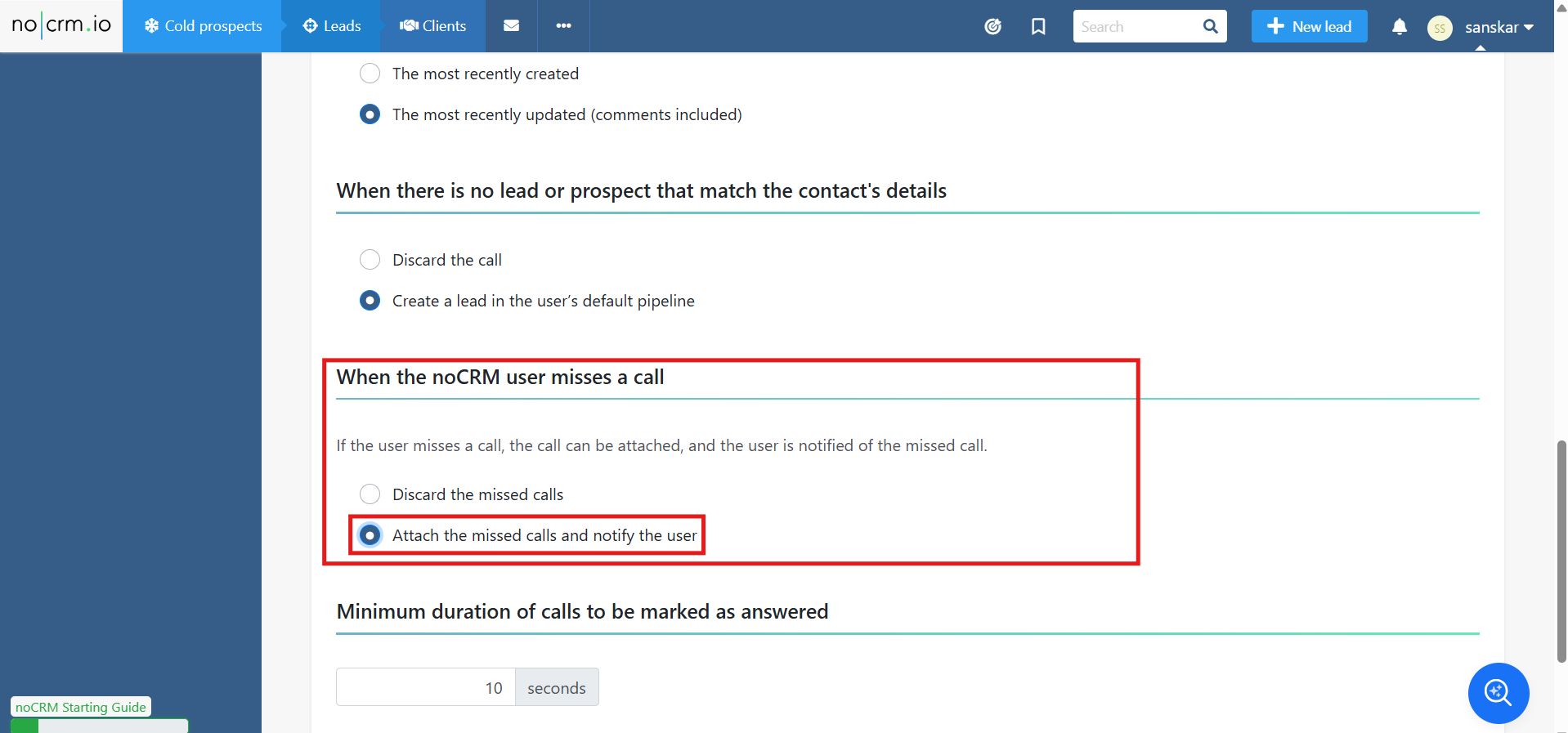Edit the minimum call duration field
This screenshot has width=1568, height=733.
(426, 687)
